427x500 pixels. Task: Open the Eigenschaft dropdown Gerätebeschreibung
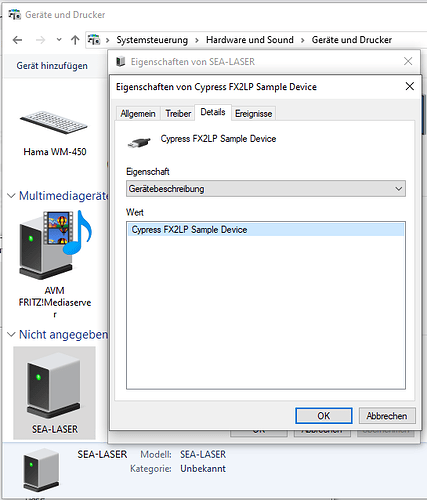click(x=266, y=189)
